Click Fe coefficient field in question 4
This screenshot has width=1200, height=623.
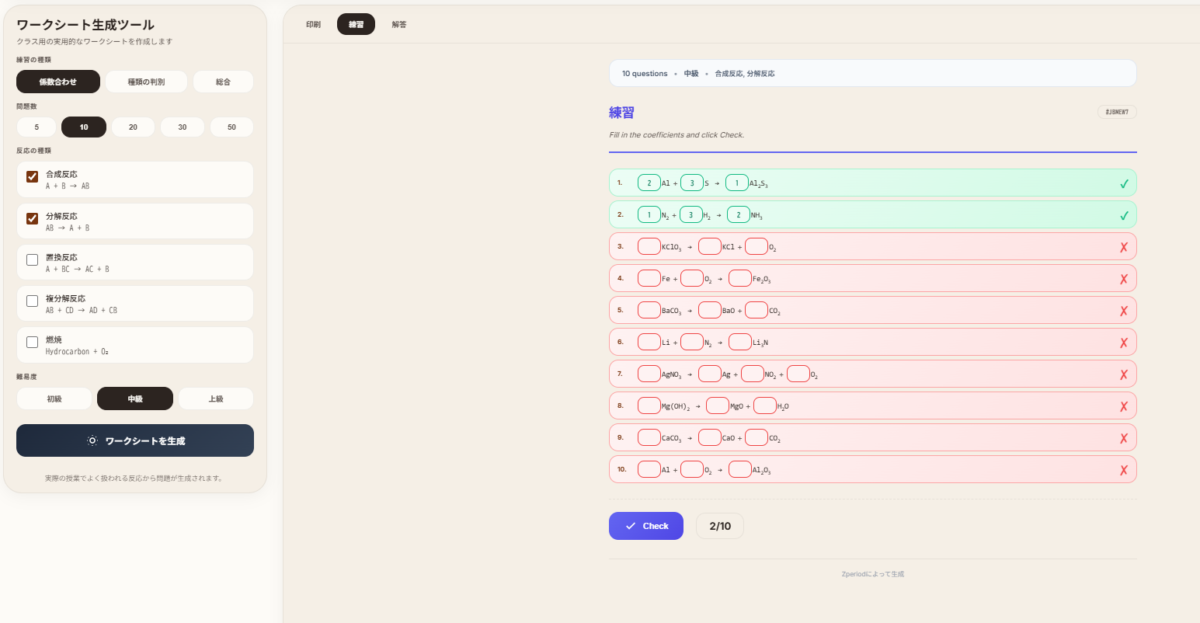(x=649, y=279)
